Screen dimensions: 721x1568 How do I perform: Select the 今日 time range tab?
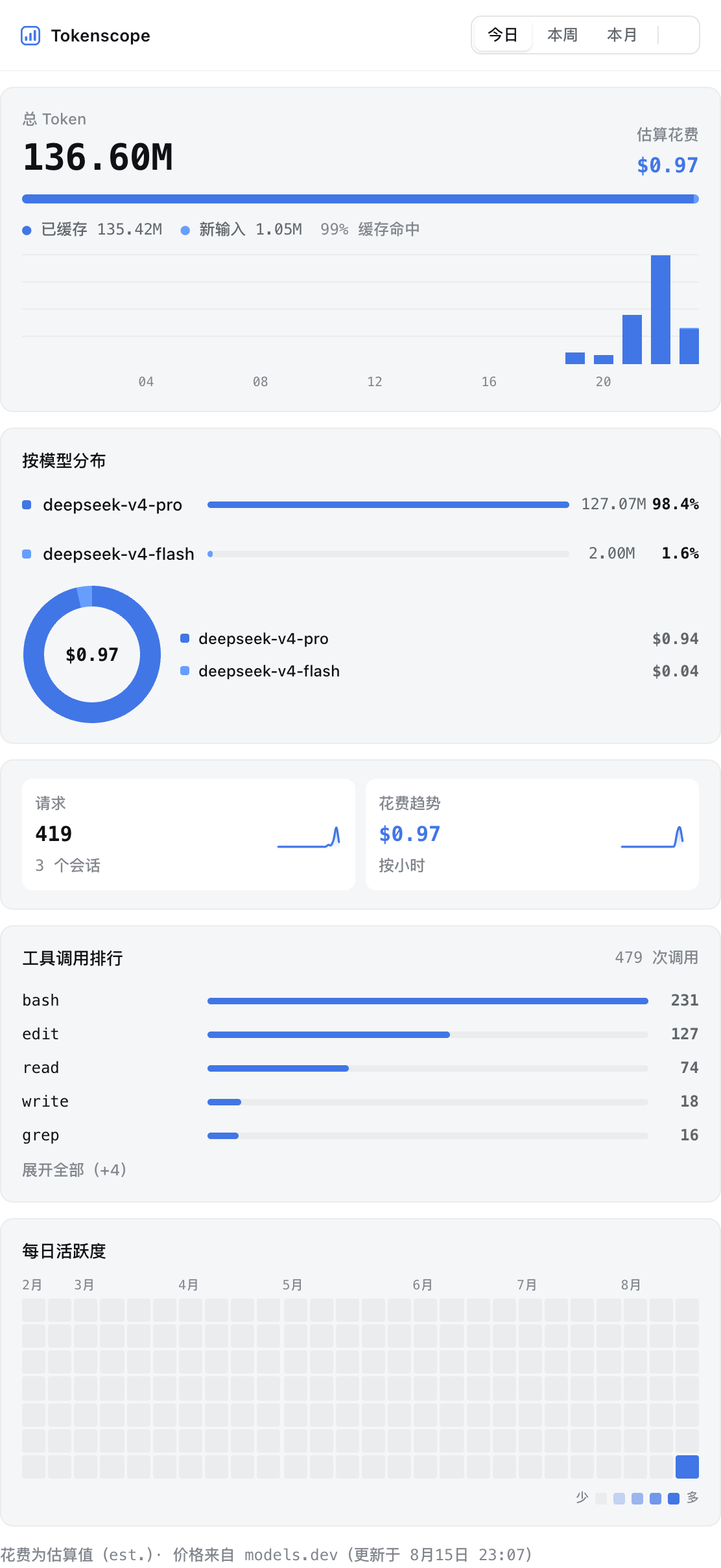tap(503, 35)
